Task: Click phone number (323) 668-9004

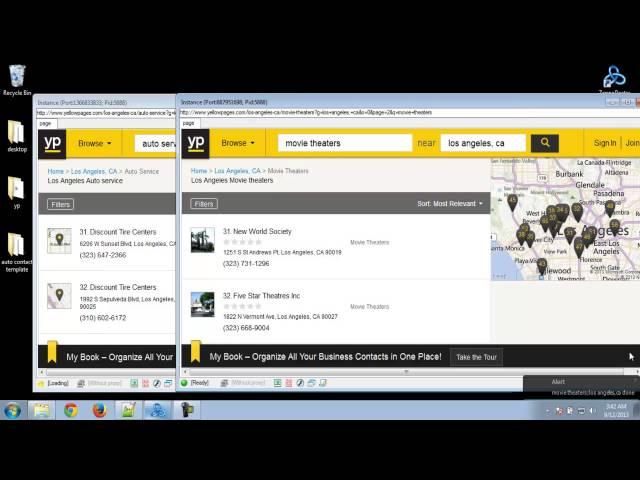Action: tap(246, 328)
